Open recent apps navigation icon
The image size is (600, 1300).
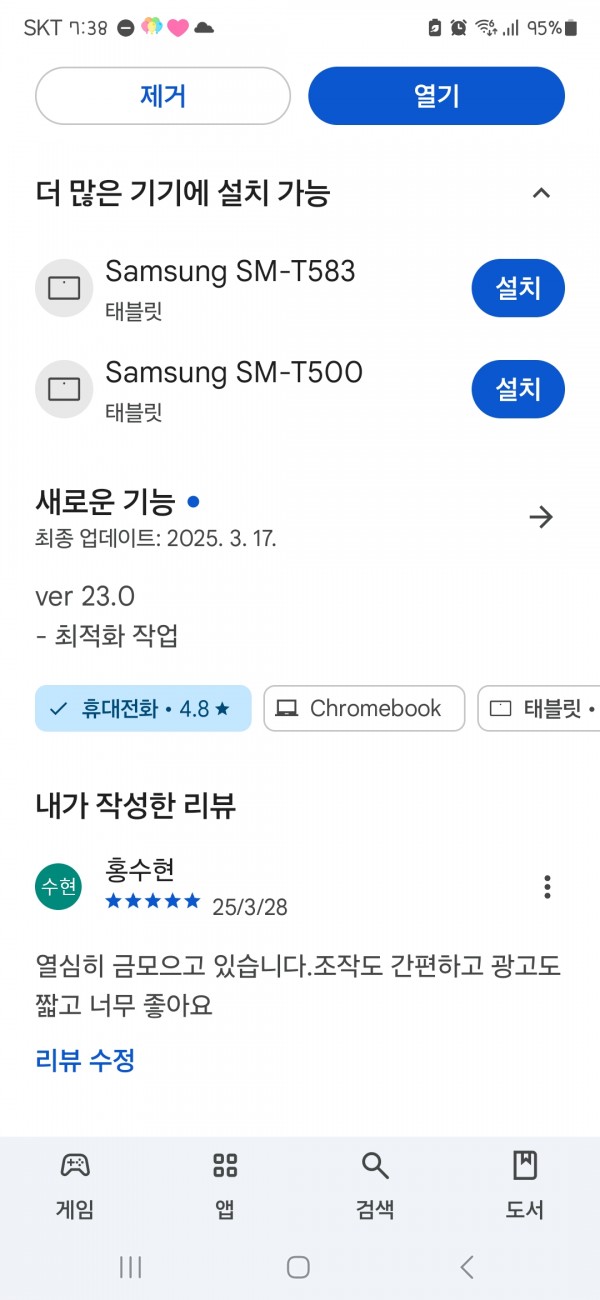click(x=130, y=1267)
